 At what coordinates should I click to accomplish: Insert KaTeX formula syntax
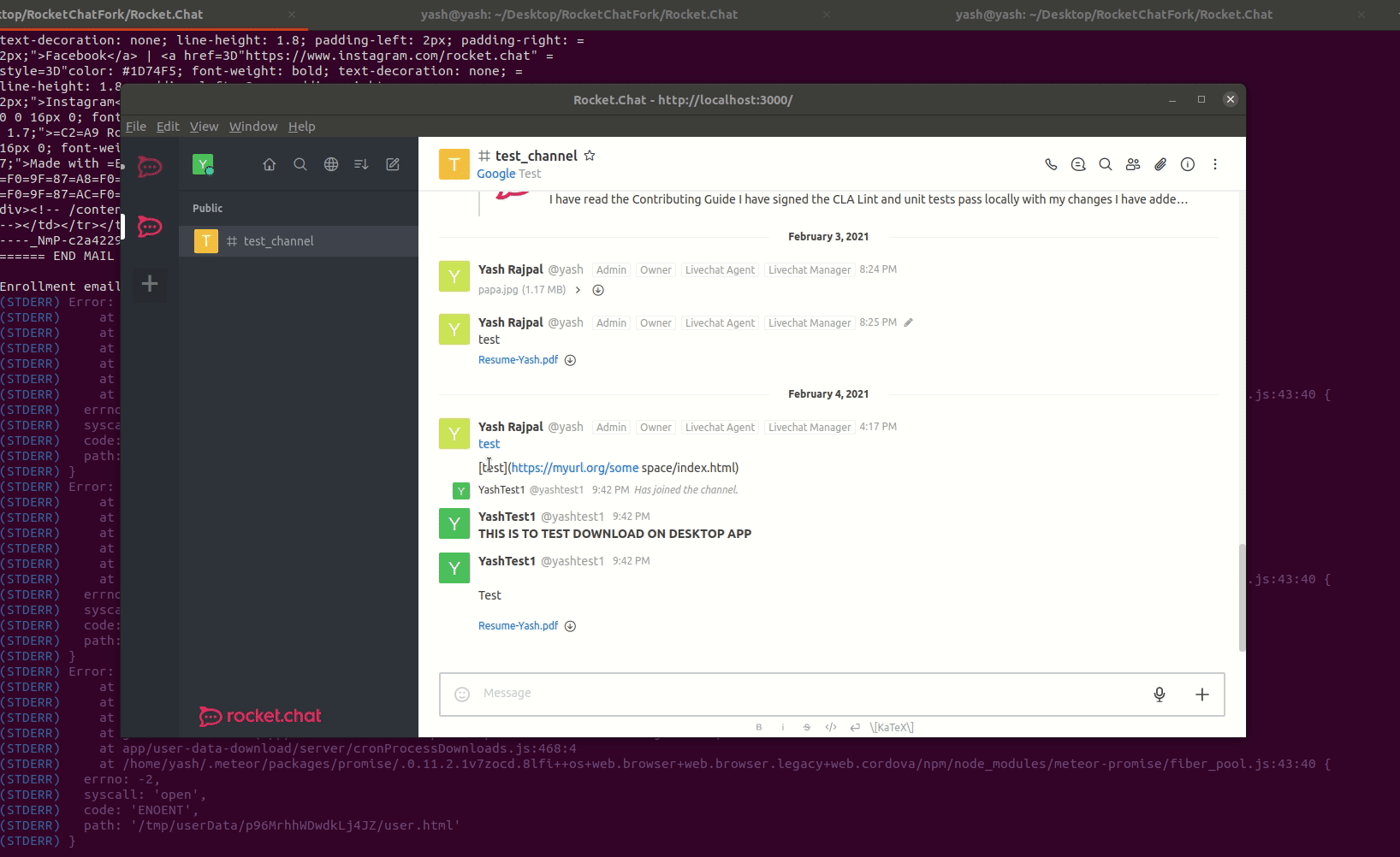click(892, 727)
